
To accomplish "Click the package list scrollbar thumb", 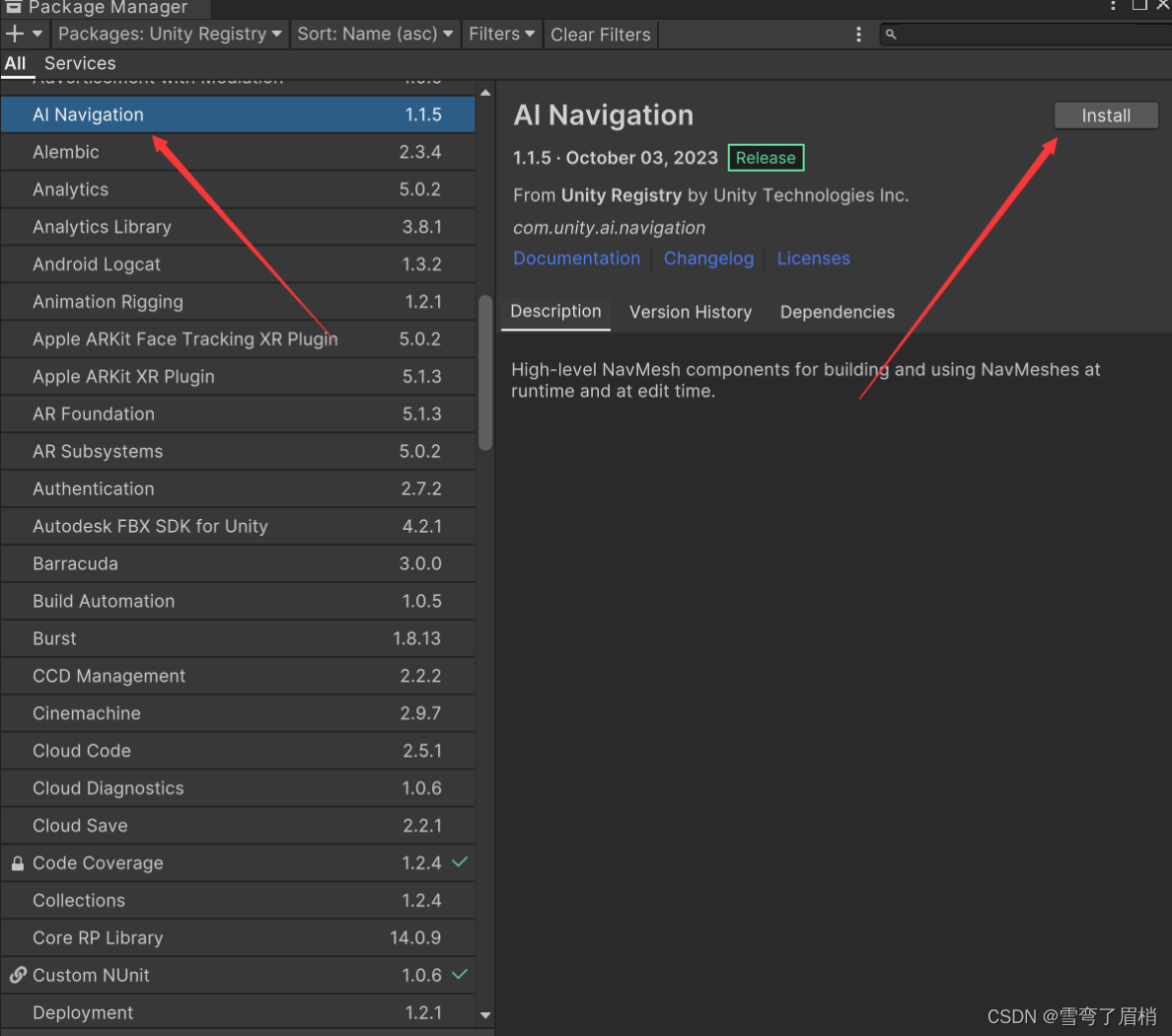I will pyautogui.click(x=485, y=372).
